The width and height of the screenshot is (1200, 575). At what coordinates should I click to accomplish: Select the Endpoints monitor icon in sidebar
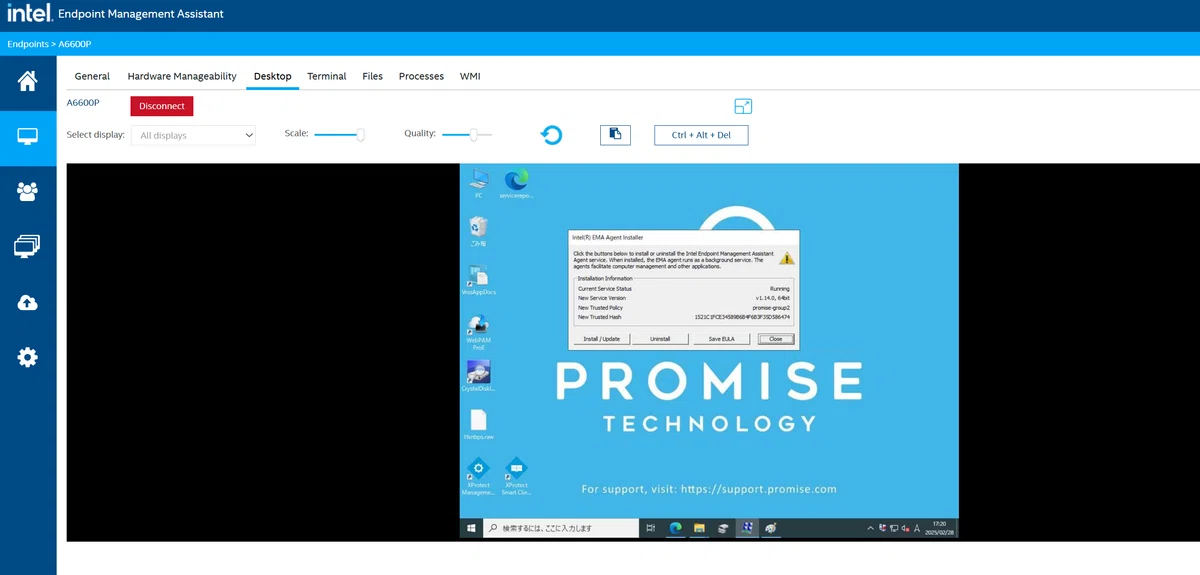[28, 136]
